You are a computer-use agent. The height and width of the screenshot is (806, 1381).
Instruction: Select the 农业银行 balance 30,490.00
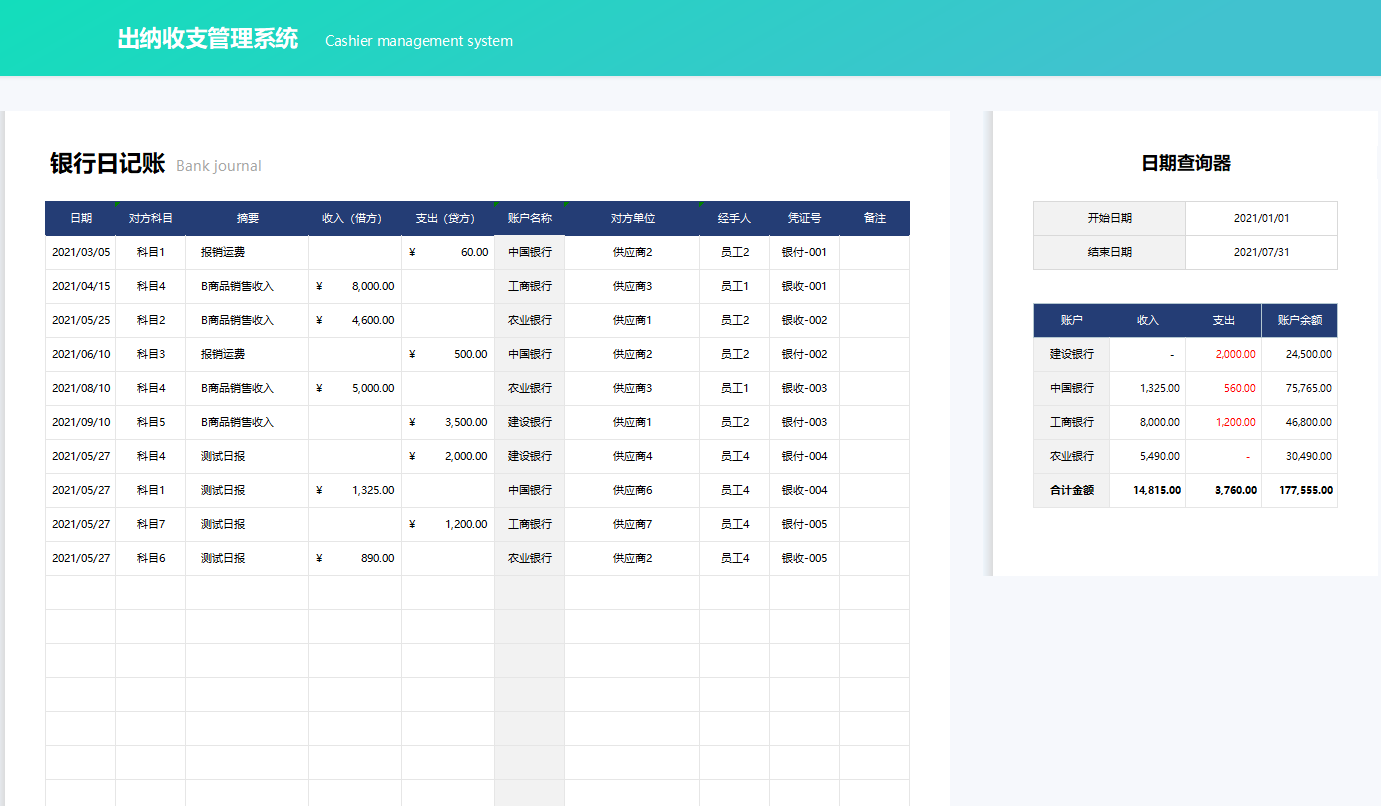(x=1299, y=456)
